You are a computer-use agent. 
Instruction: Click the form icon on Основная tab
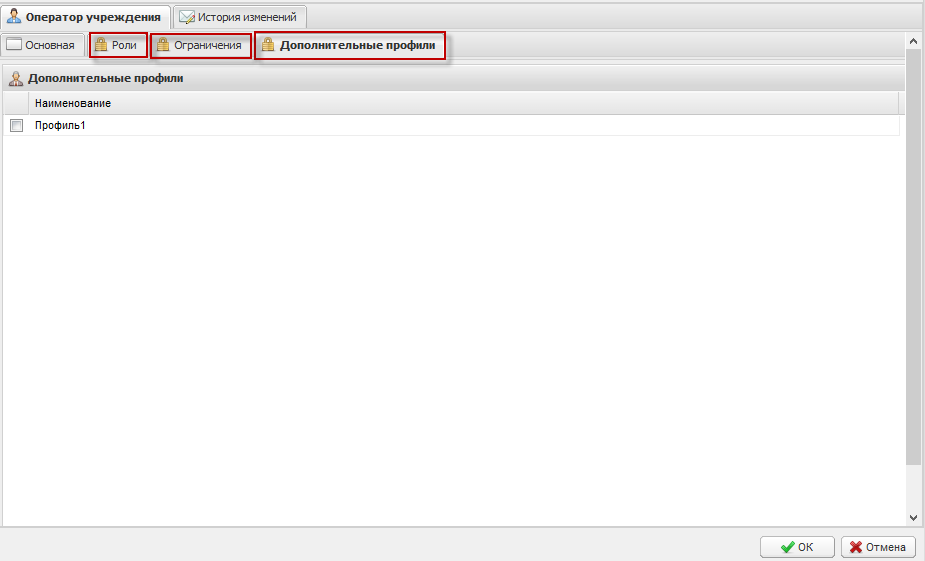(x=14, y=46)
